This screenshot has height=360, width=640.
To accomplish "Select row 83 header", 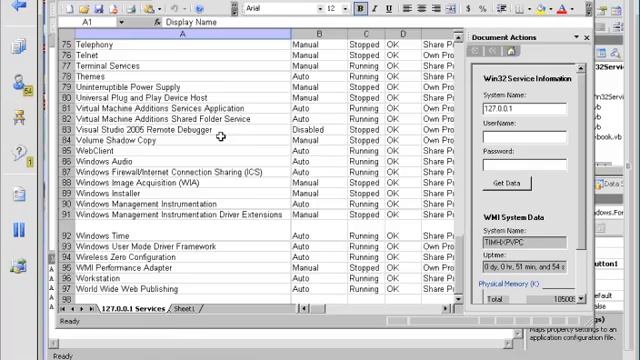I will point(66,129).
